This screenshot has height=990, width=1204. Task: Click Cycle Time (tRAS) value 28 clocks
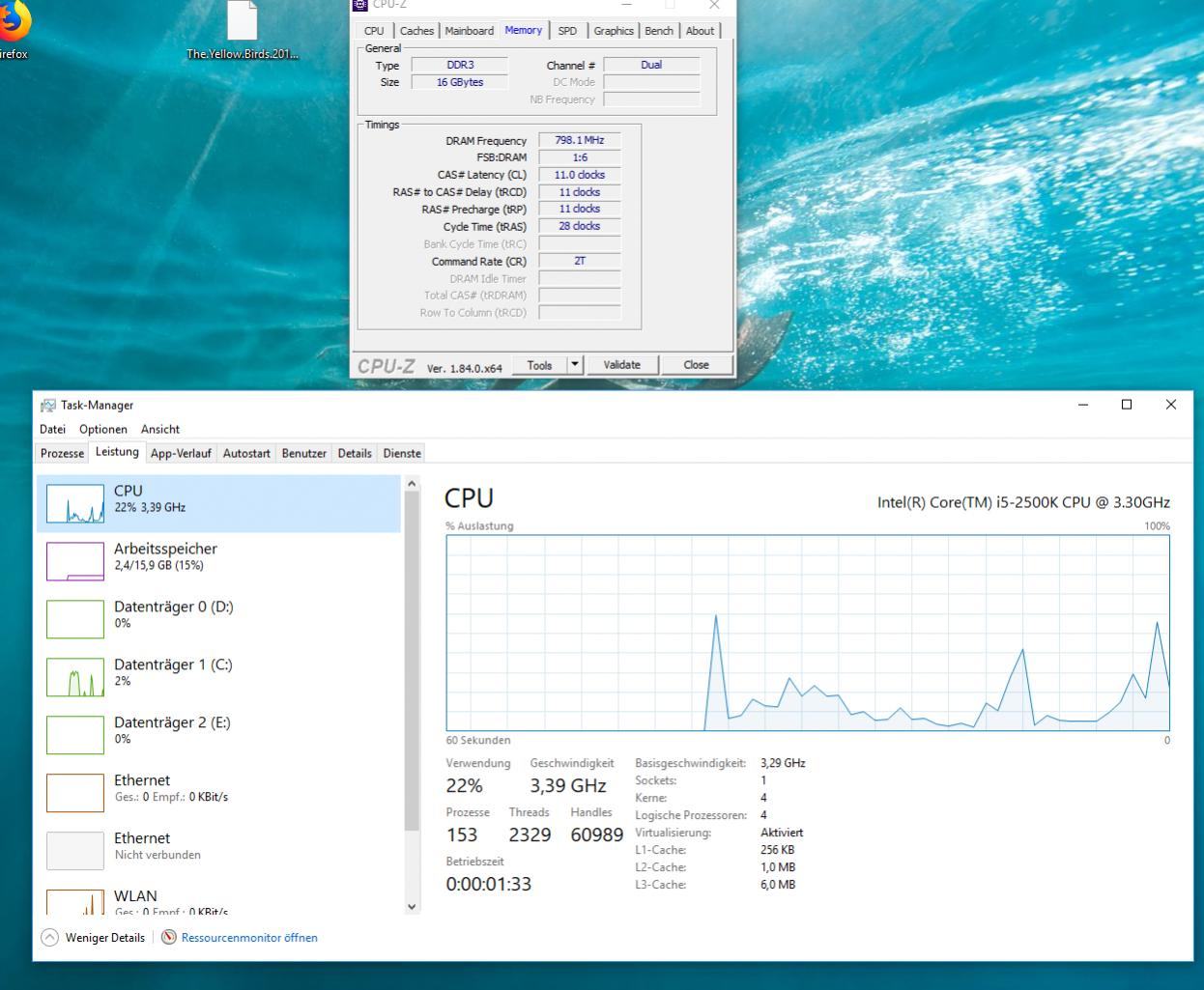coord(579,226)
